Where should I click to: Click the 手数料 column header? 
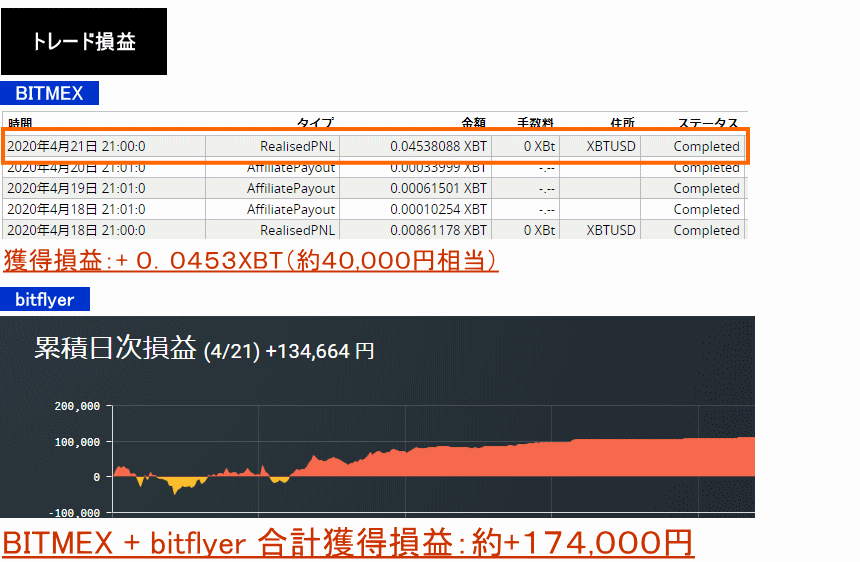pos(535,123)
